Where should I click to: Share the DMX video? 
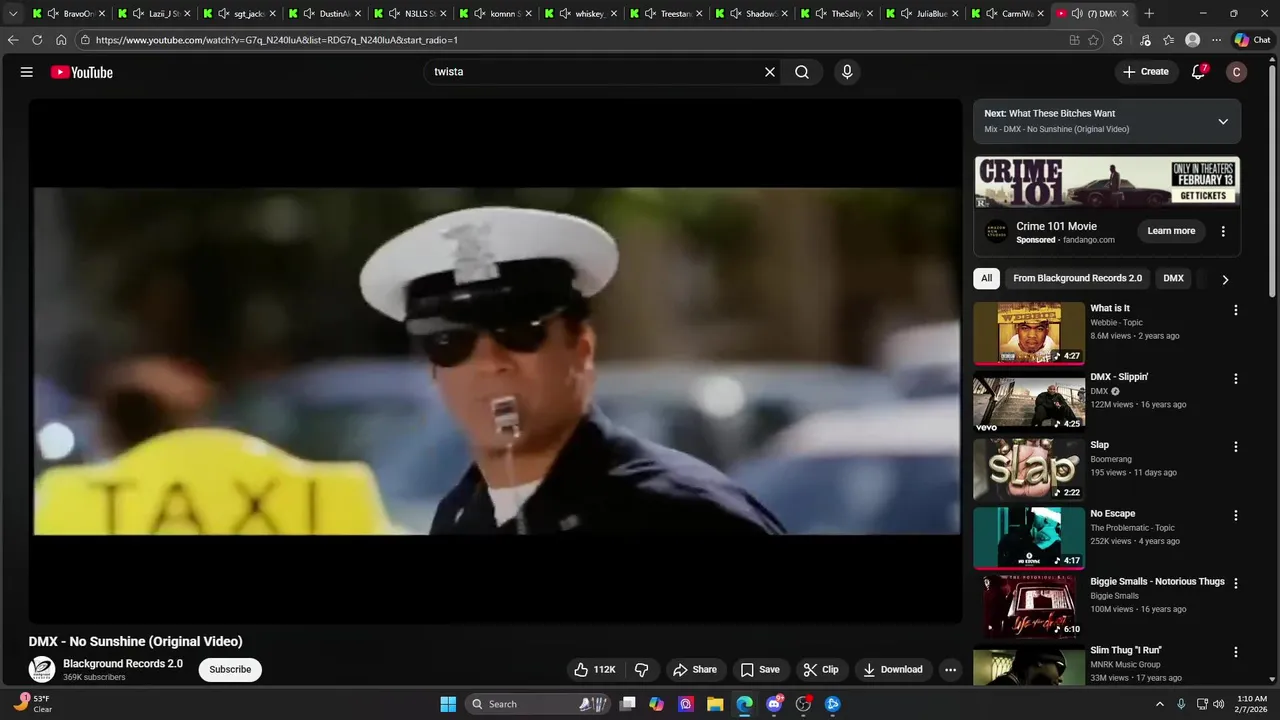695,670
